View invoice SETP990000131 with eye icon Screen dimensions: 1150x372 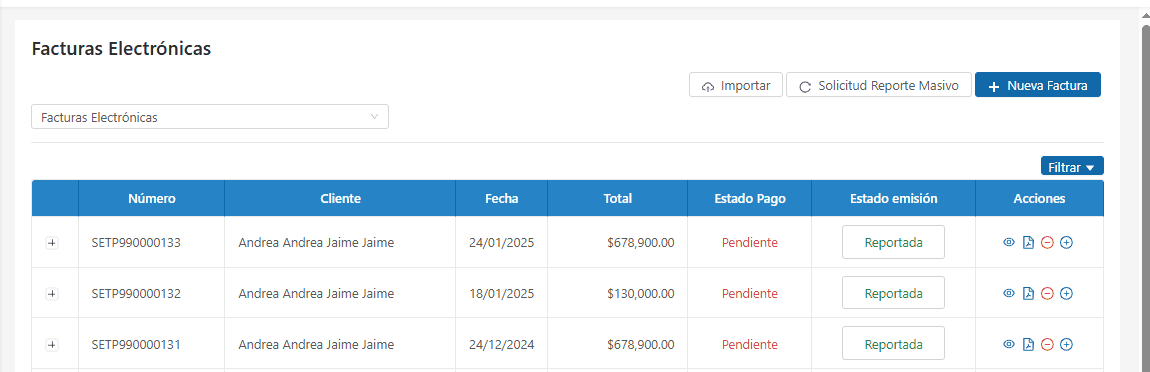click(1008, 344)
